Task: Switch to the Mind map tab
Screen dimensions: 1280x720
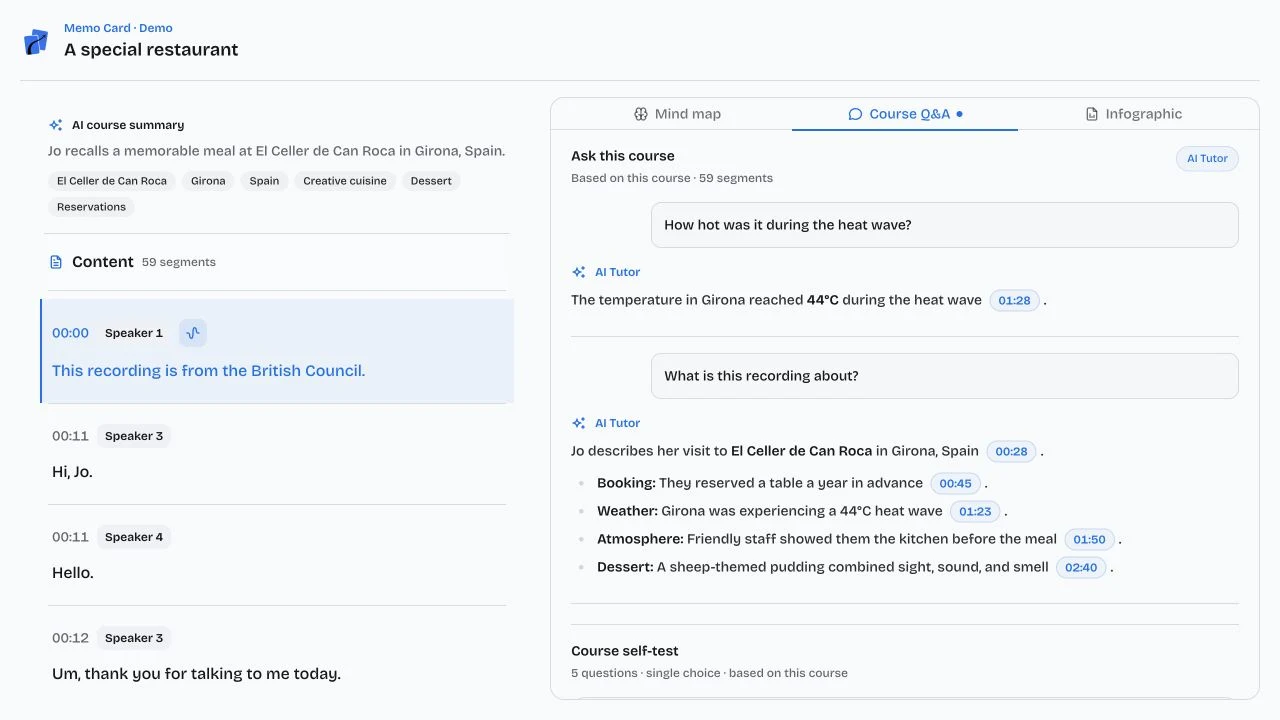Action: 677,114
